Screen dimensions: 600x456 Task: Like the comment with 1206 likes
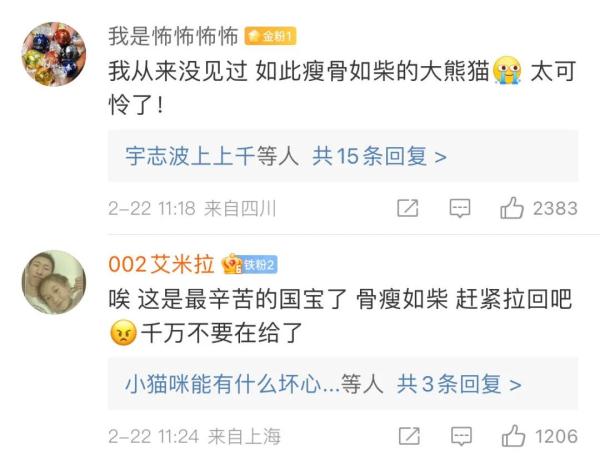coord(513,436)
